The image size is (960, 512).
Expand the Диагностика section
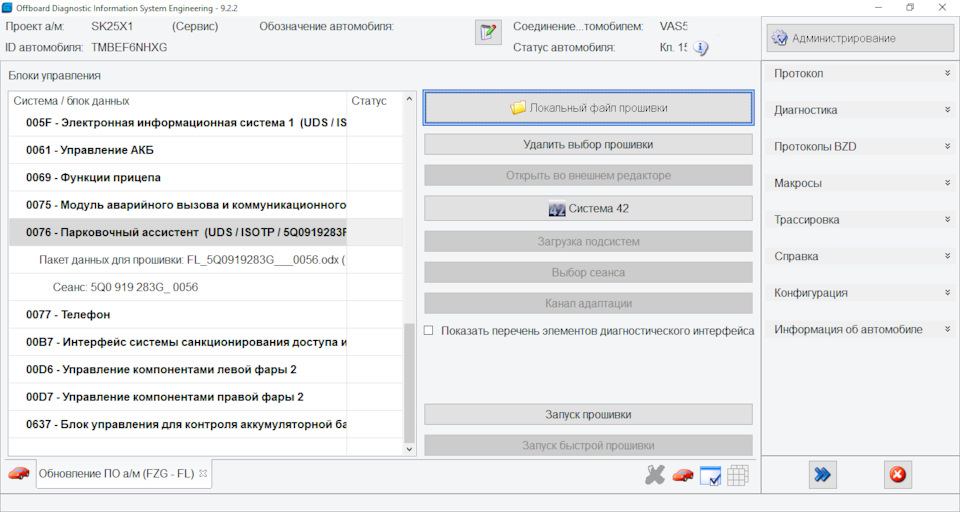[x=860, y=110]
